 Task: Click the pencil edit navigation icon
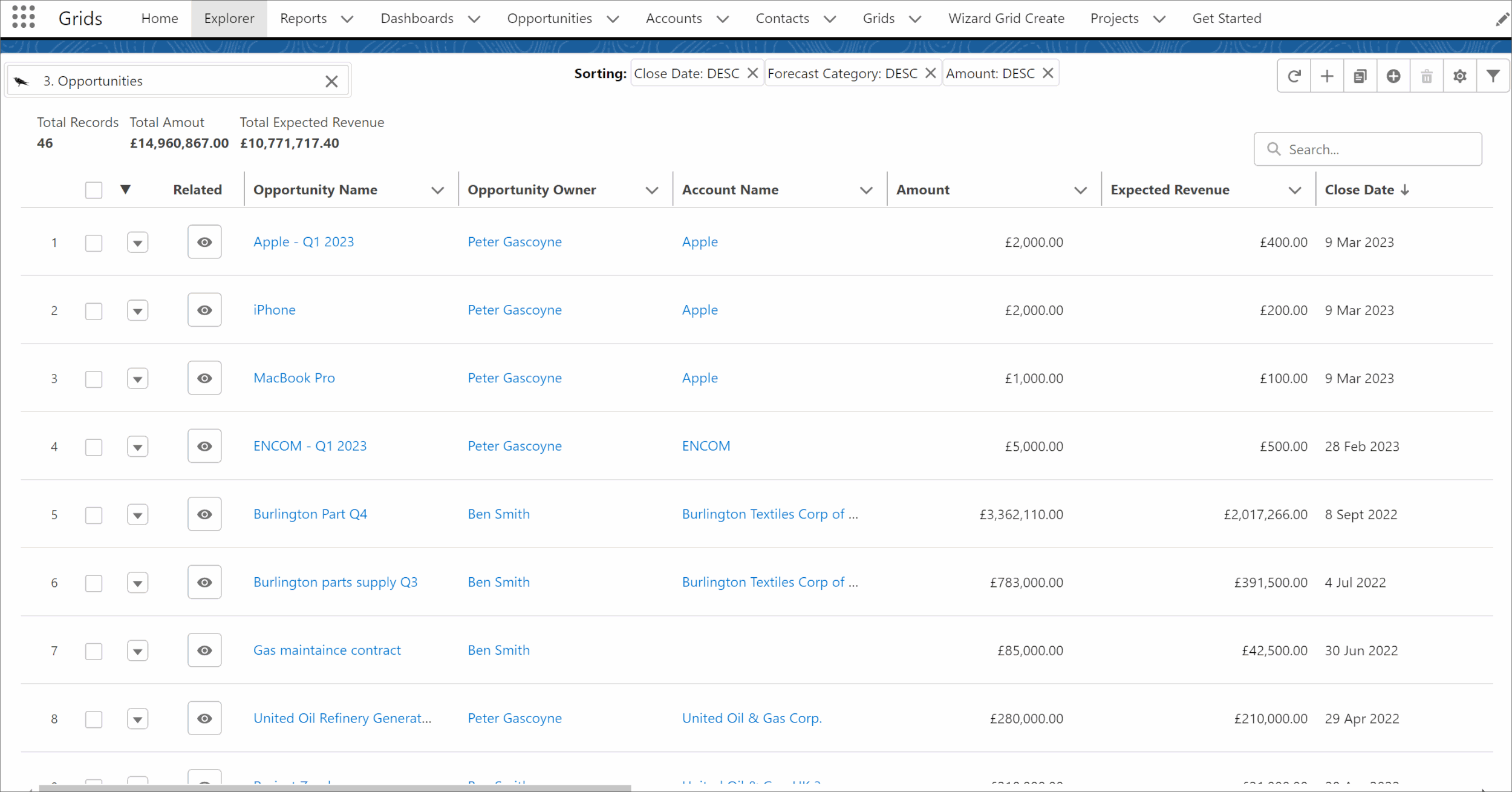pos(1502,19)
